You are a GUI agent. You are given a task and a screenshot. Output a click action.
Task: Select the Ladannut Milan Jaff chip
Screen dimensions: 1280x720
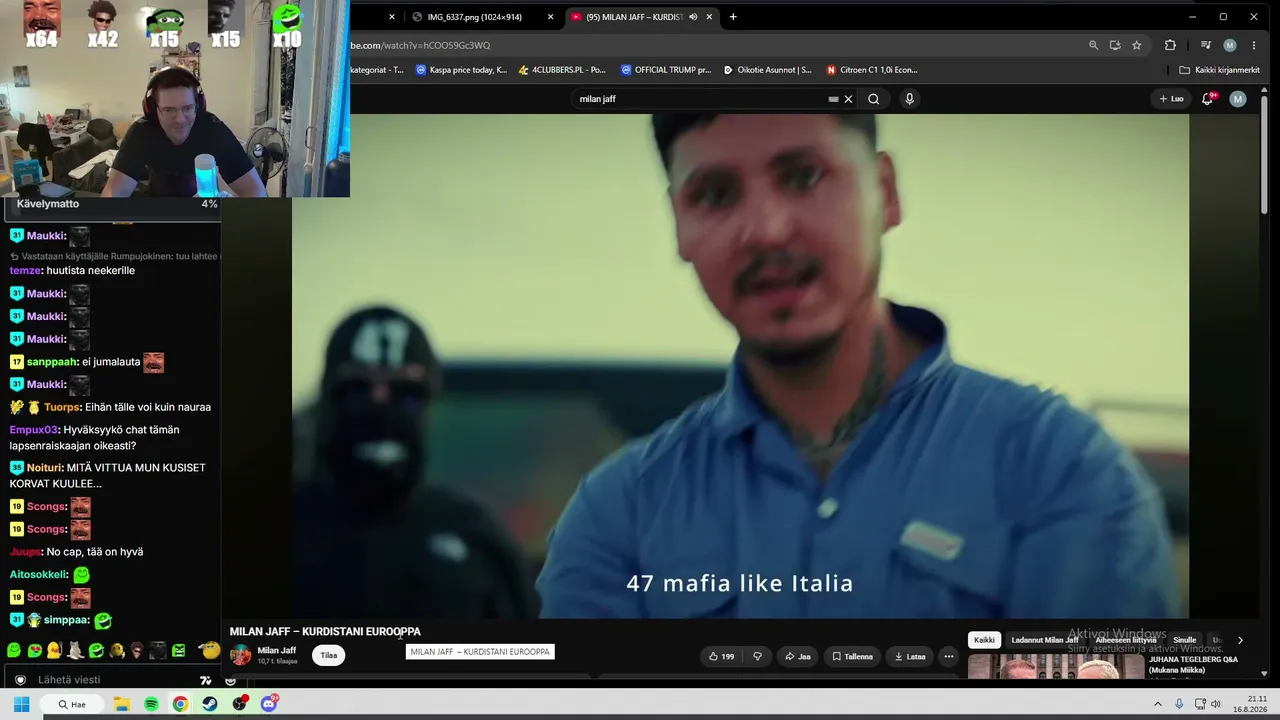1045,640
